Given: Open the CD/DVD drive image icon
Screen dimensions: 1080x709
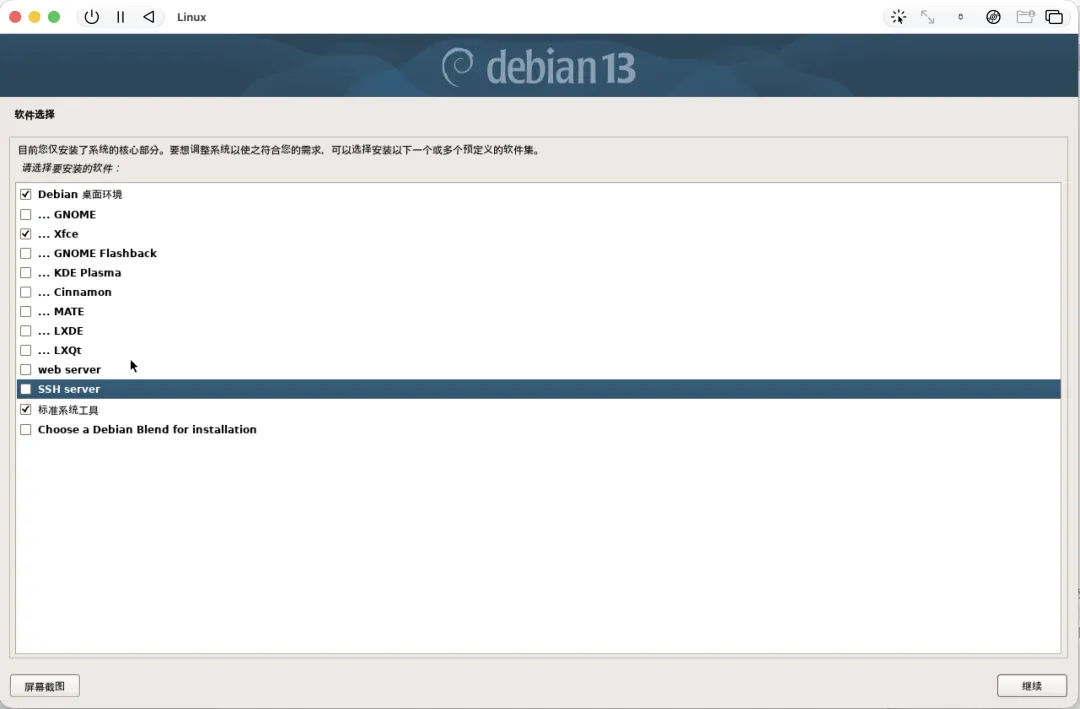Looking at the screenshot, I should (993, 17).
